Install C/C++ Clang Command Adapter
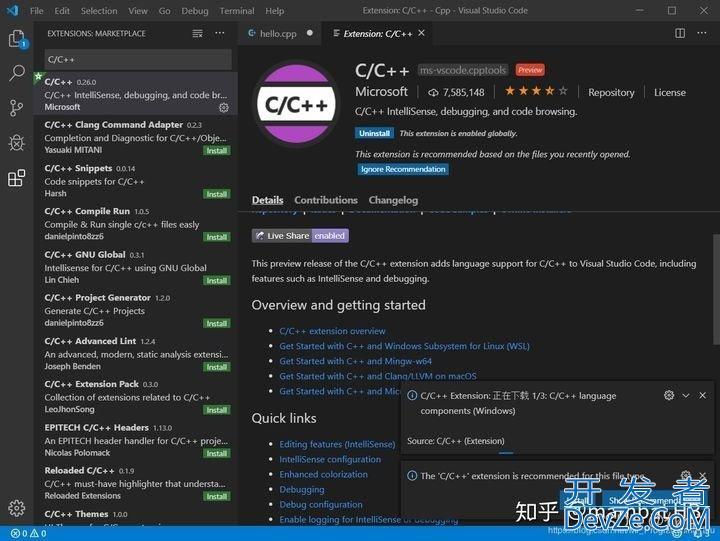This screenshot has width=720, height=541. click(x=217, y=151)
